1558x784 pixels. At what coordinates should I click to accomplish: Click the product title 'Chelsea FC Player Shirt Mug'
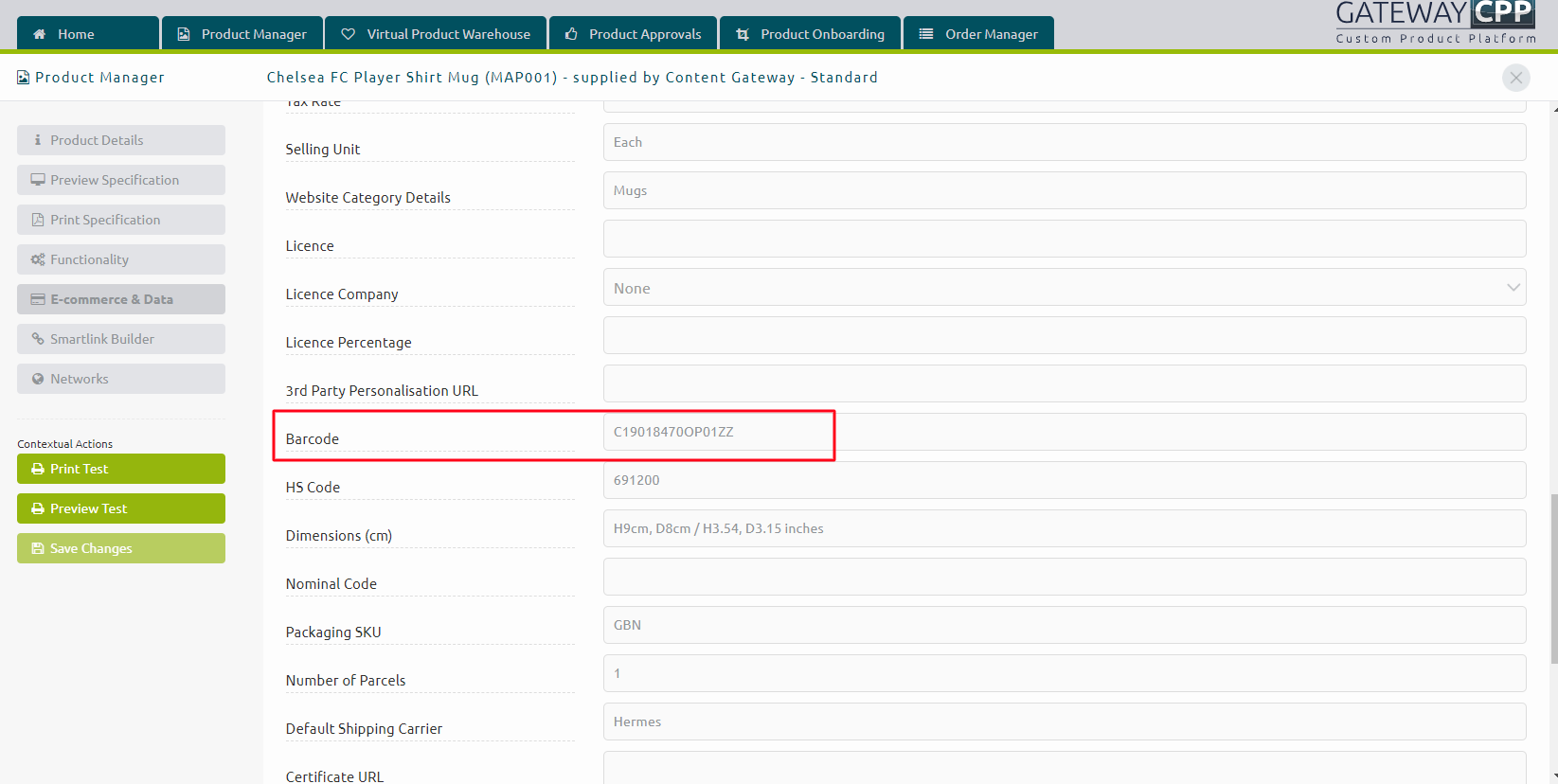(373, 78)
